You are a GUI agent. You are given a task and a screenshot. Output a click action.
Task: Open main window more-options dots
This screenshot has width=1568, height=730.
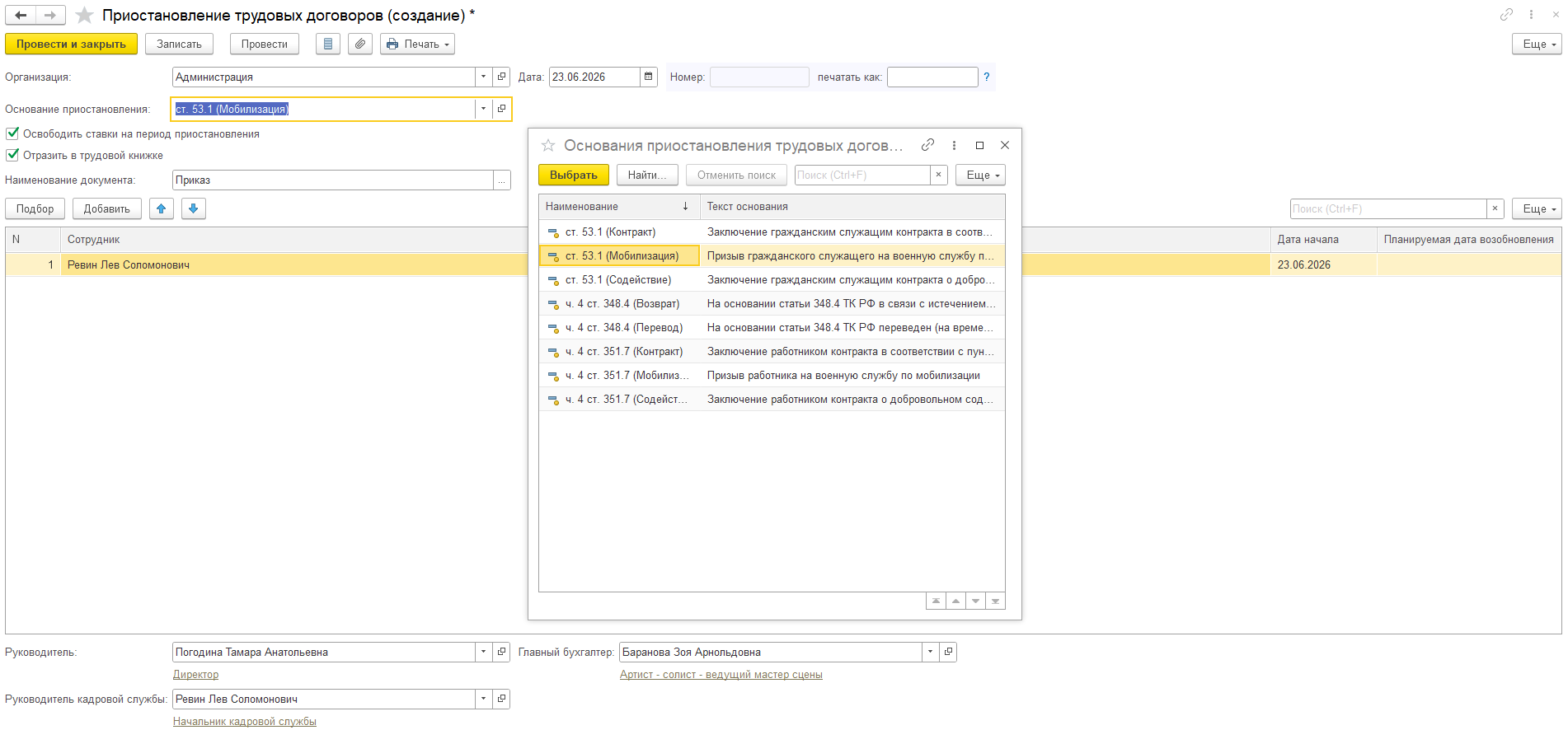pos(1531,15)
